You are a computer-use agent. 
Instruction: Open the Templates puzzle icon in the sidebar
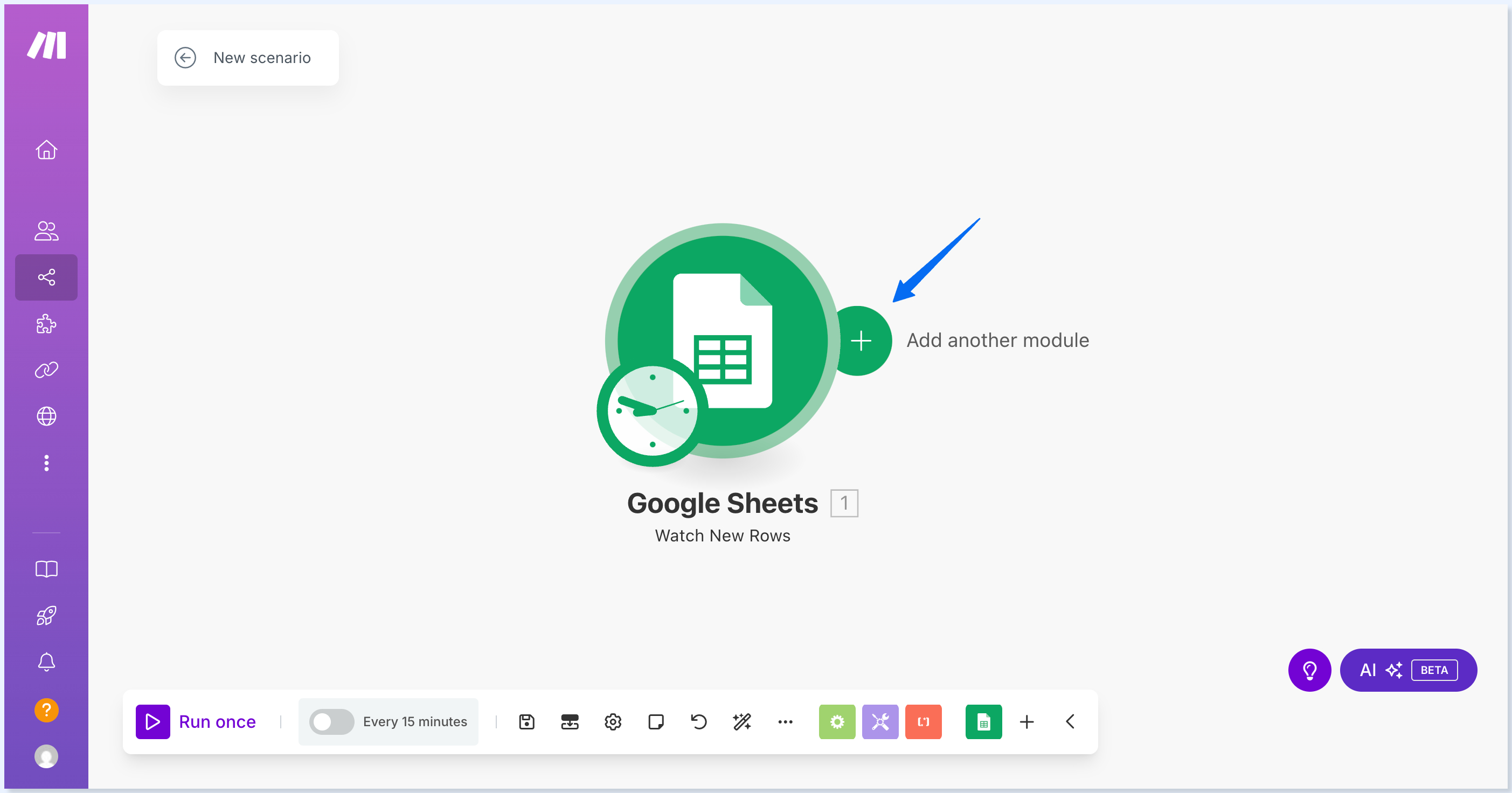tap(46, 323)
